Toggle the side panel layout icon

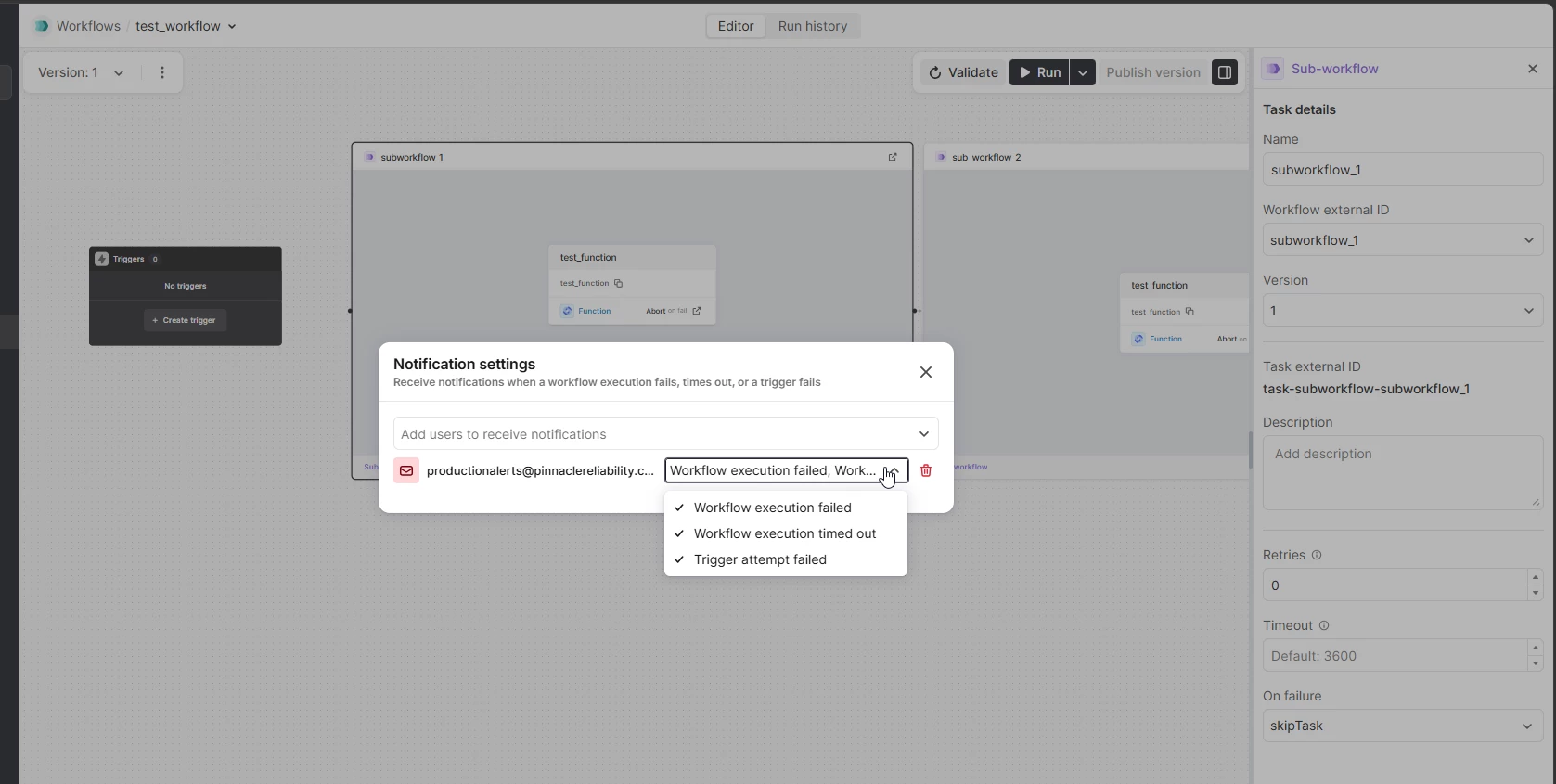[1225, 72]
